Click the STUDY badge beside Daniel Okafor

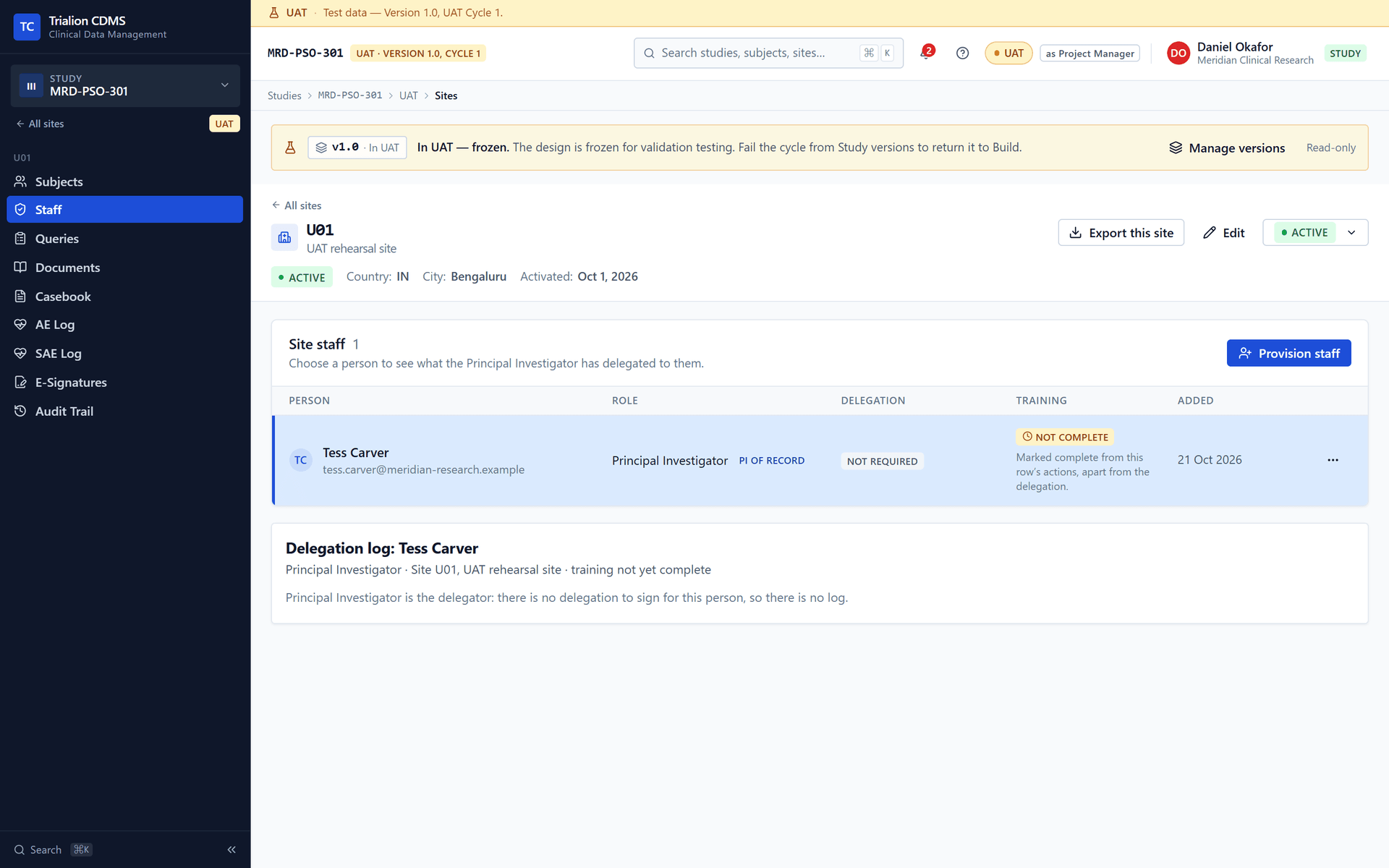tap(1345, 54)
